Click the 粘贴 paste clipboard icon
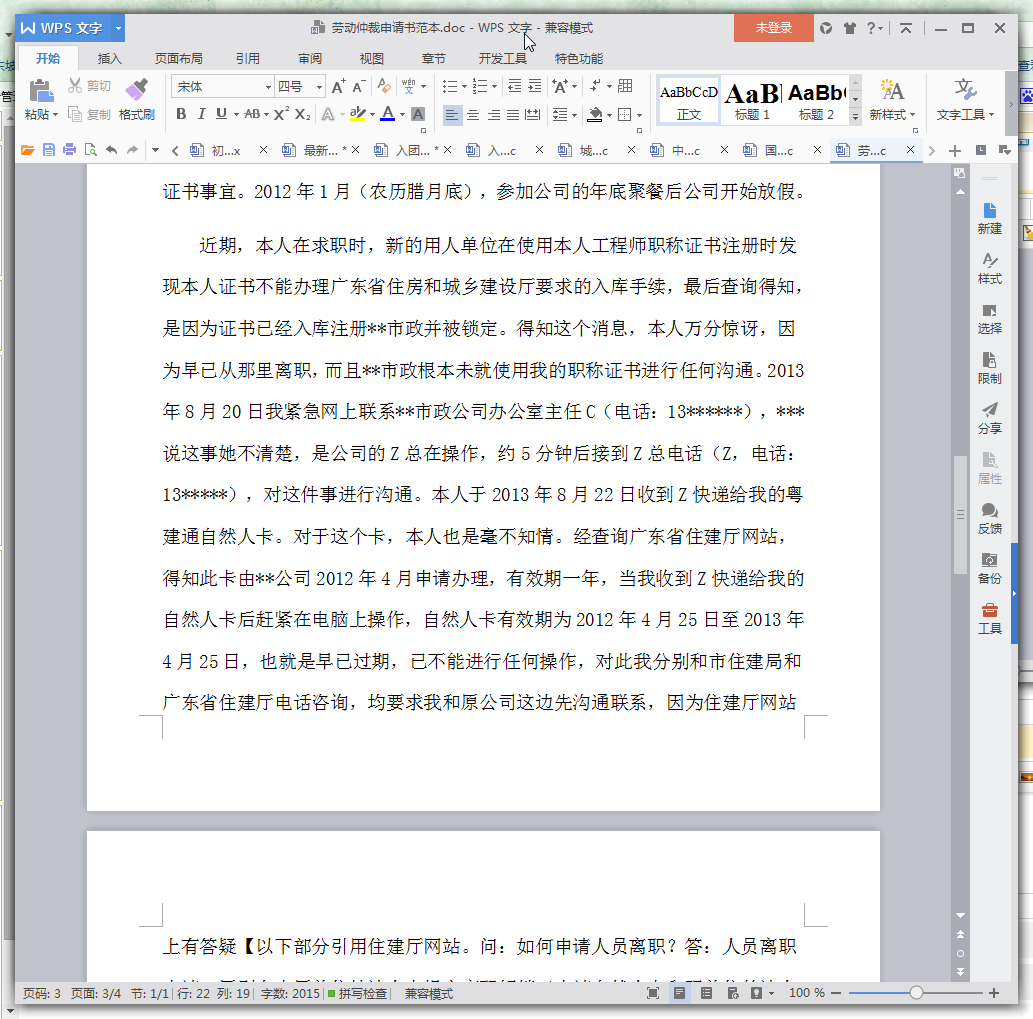 pos(41,90)
